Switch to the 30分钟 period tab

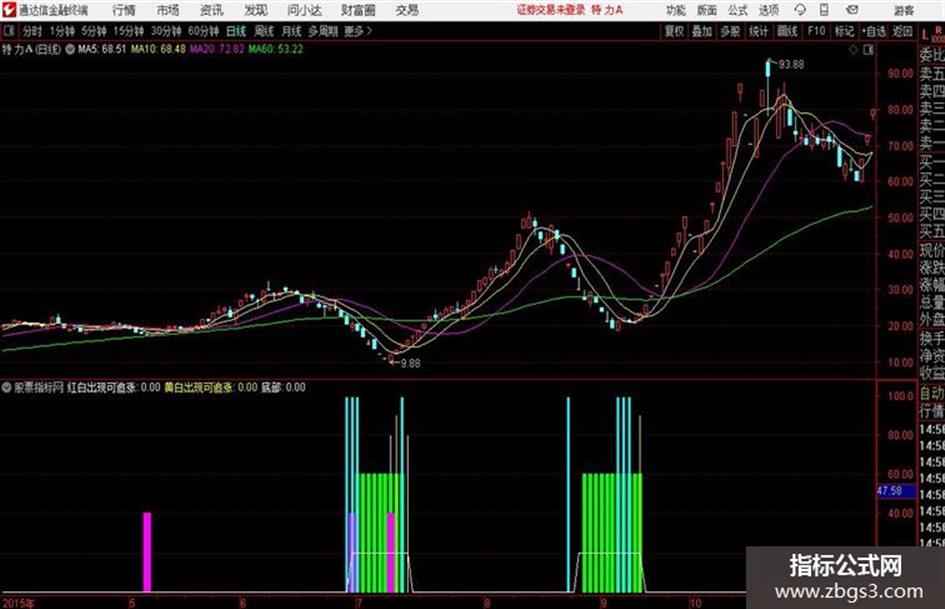tap(166, 31)
